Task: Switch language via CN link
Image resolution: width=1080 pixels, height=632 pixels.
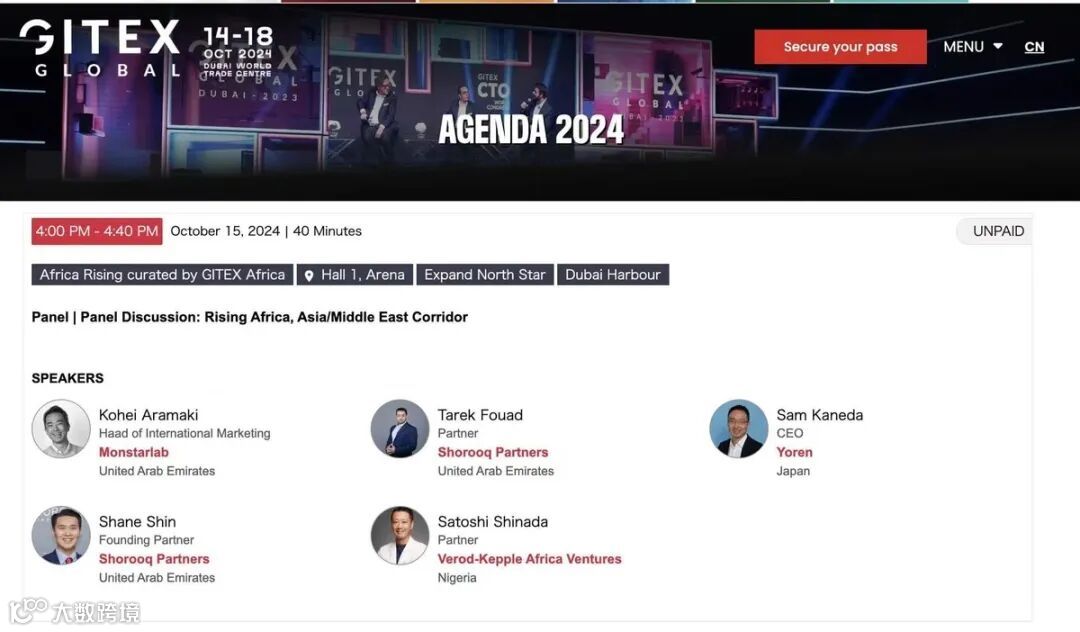Action: click(x=1034, y=47)
